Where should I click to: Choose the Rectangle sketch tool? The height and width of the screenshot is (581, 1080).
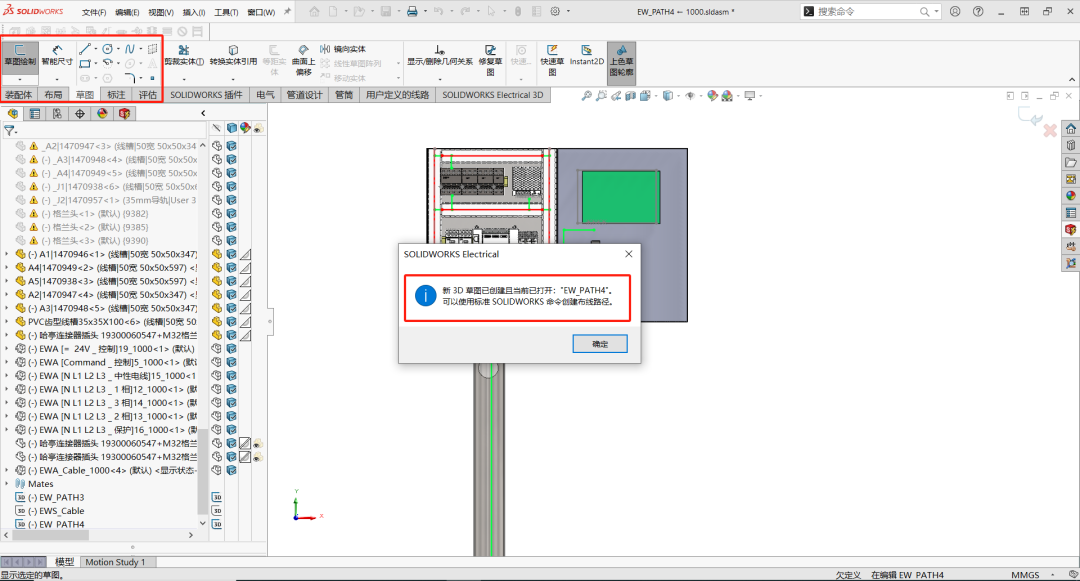click(x=85, y=63)
